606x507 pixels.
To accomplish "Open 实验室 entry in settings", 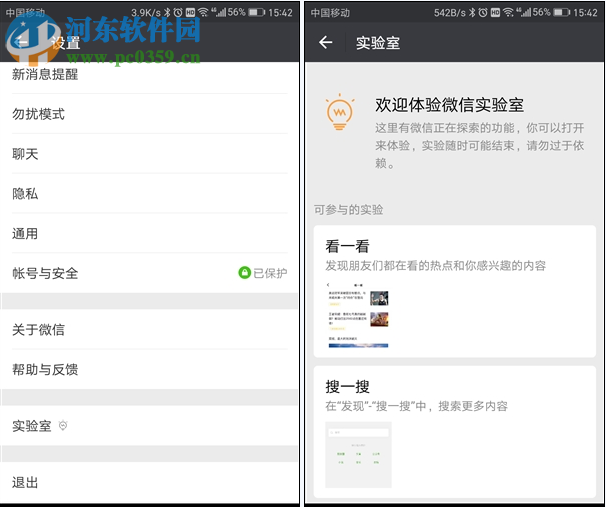I will (x=150, y=425).
